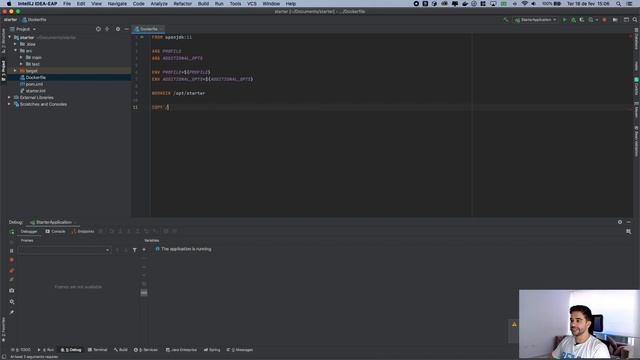Image resolution: width=640 pixels, height=360 pixels.
Task: Click the Apple menu icon
Action: click(x=9, y=4)
